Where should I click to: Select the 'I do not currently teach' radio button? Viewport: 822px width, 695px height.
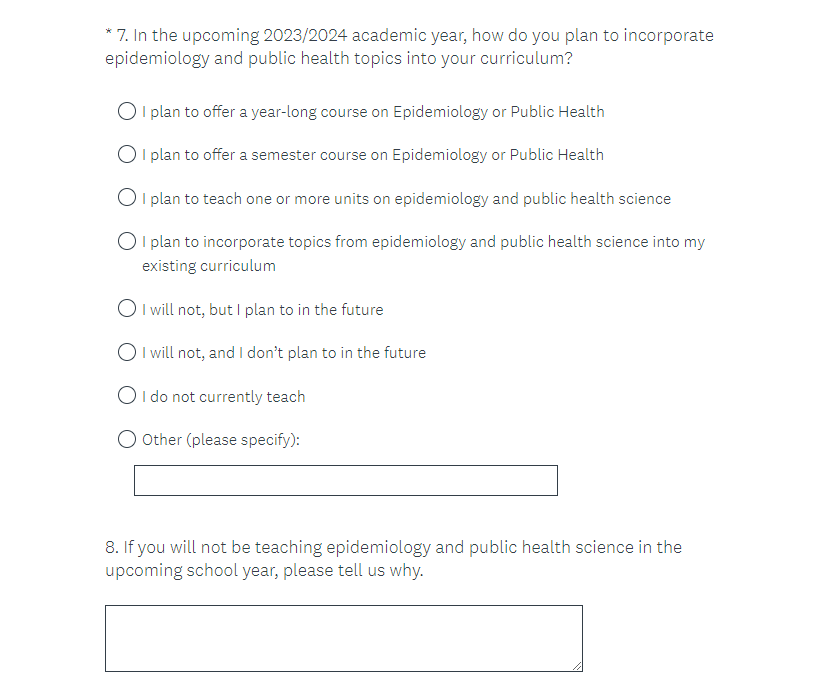[x=127, y=396]
